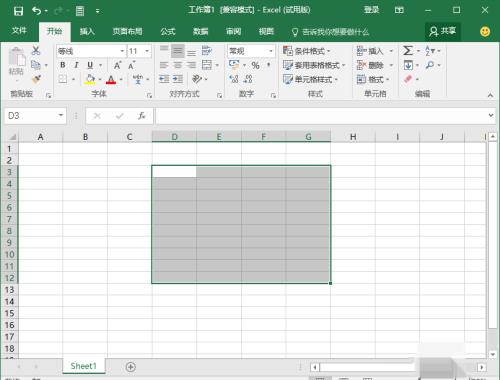Image resolution: width=500 pixels, height=380 pixels.
Task: Open the font size dropdown
Action: (x=147, y=51)
